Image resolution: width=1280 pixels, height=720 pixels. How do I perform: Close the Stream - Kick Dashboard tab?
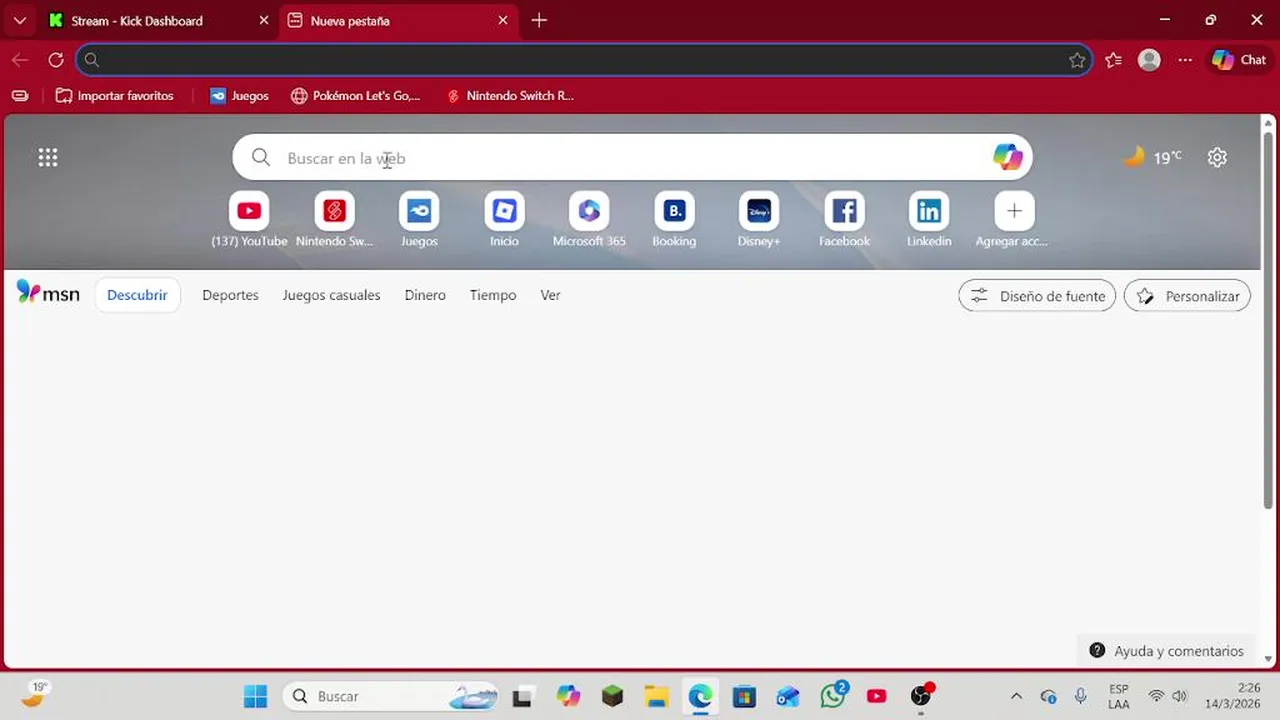(x=264, y=20)
